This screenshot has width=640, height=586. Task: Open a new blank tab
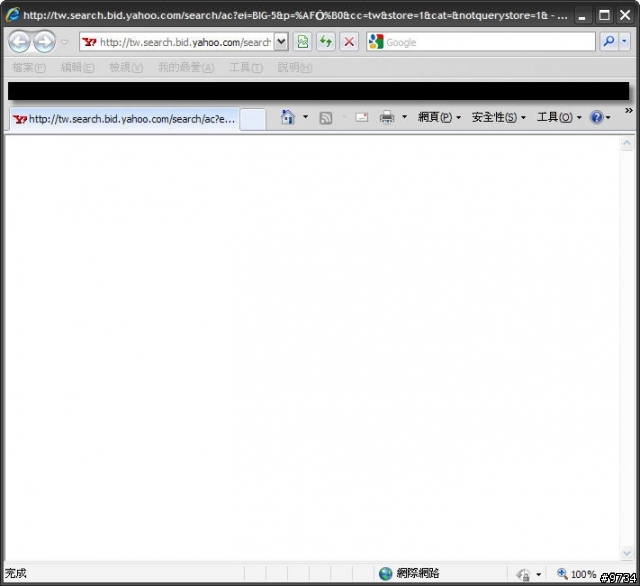coord(253,120)
